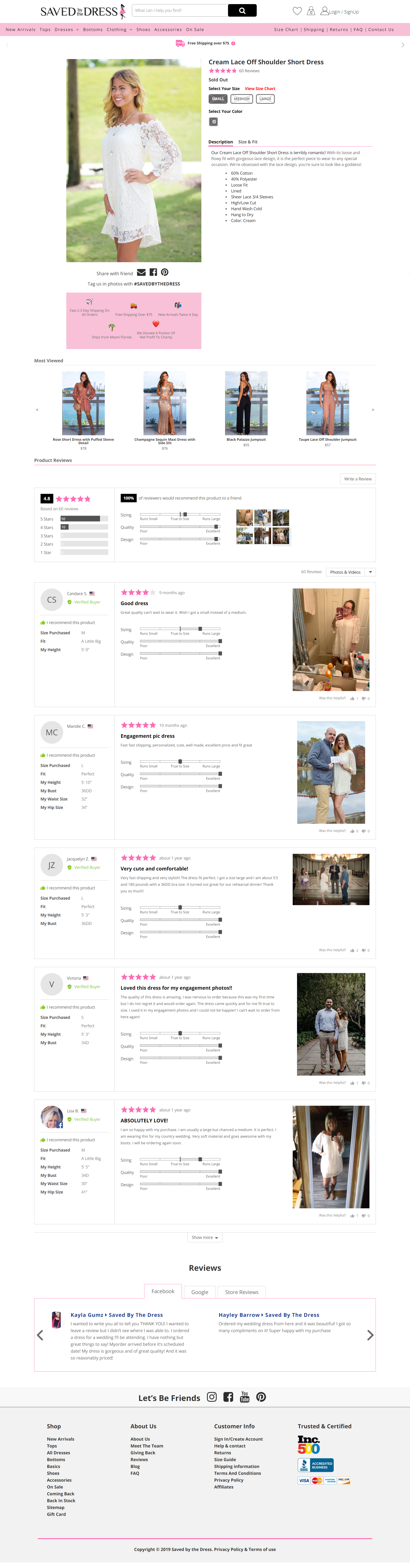Image resolution: width=410 pixels, height=1568 pixels.
Task: Open Instagram in Let's Be Friends
Action: pyautogui.click(x=212, y=1397)
